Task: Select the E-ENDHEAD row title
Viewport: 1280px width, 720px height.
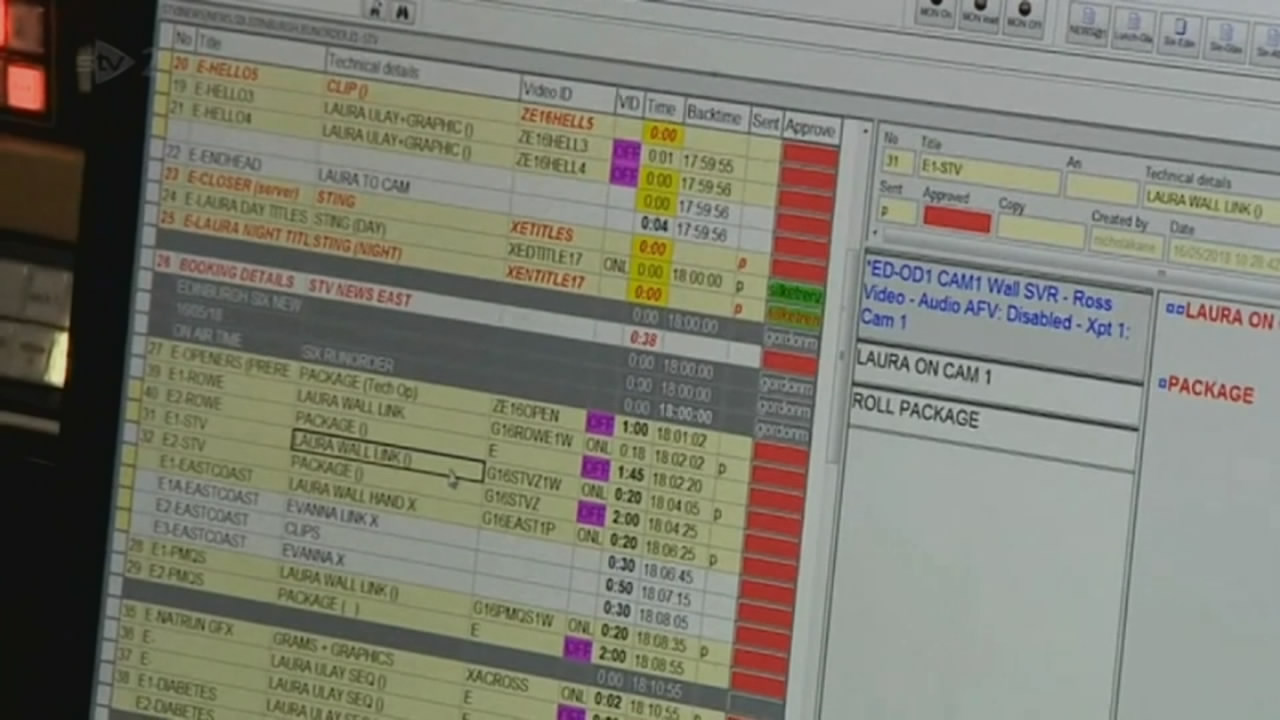Action: click(224, 160)
